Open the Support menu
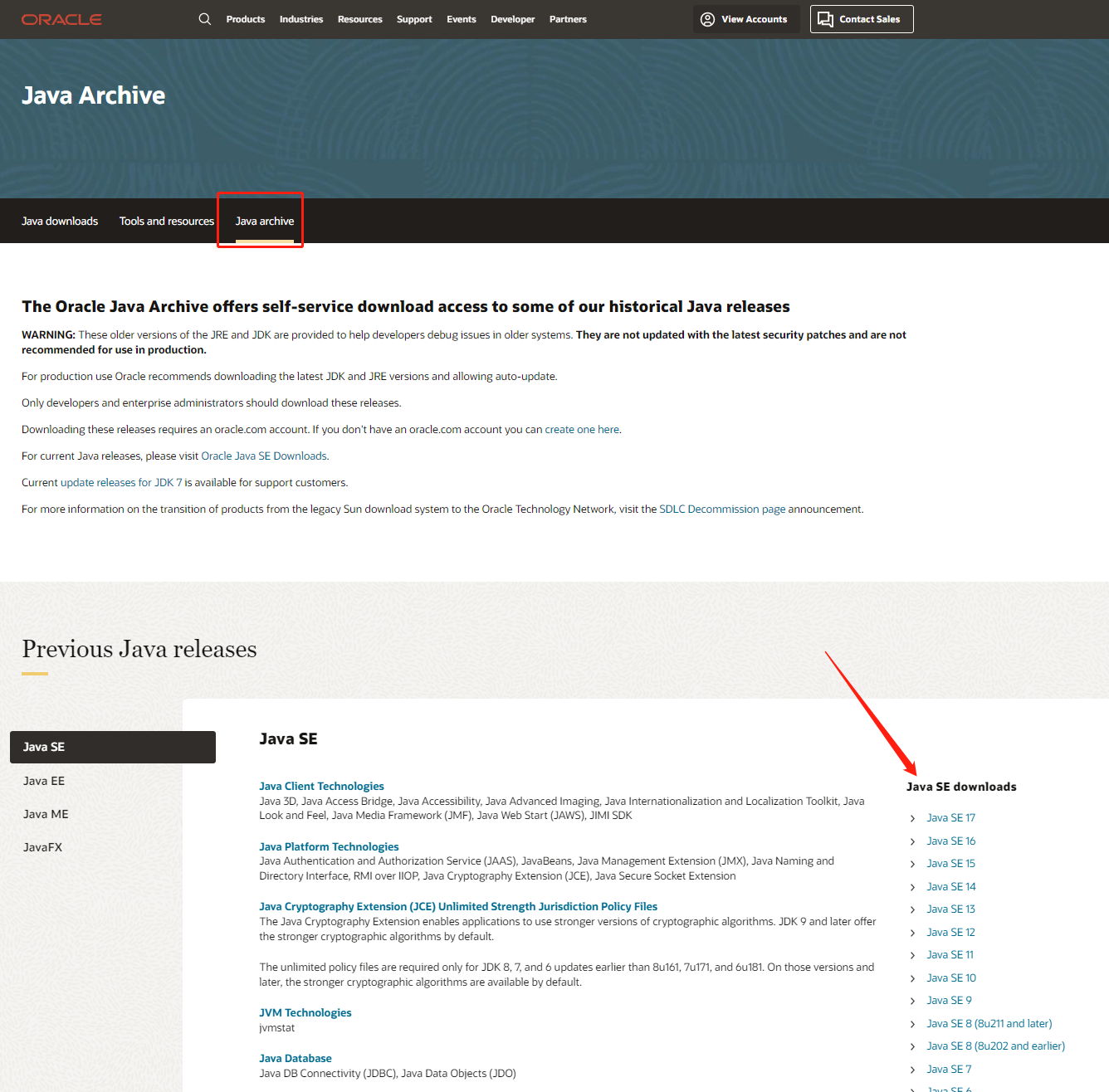The image size is (1109, 1092). click(x=414, y=19)
